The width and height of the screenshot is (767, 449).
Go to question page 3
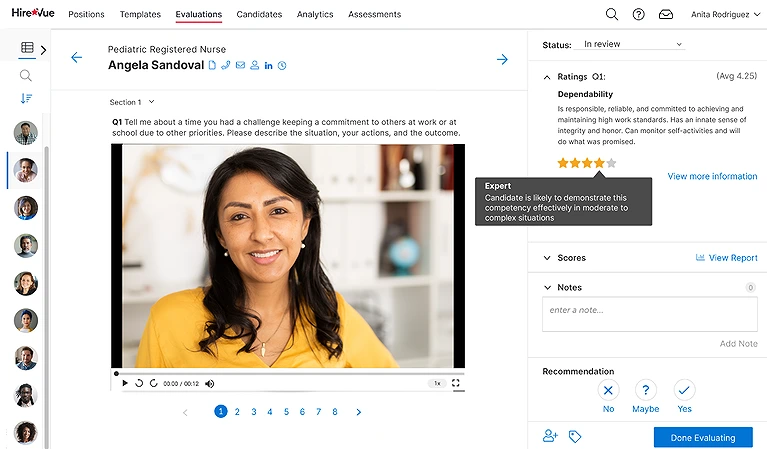point(254,412)
